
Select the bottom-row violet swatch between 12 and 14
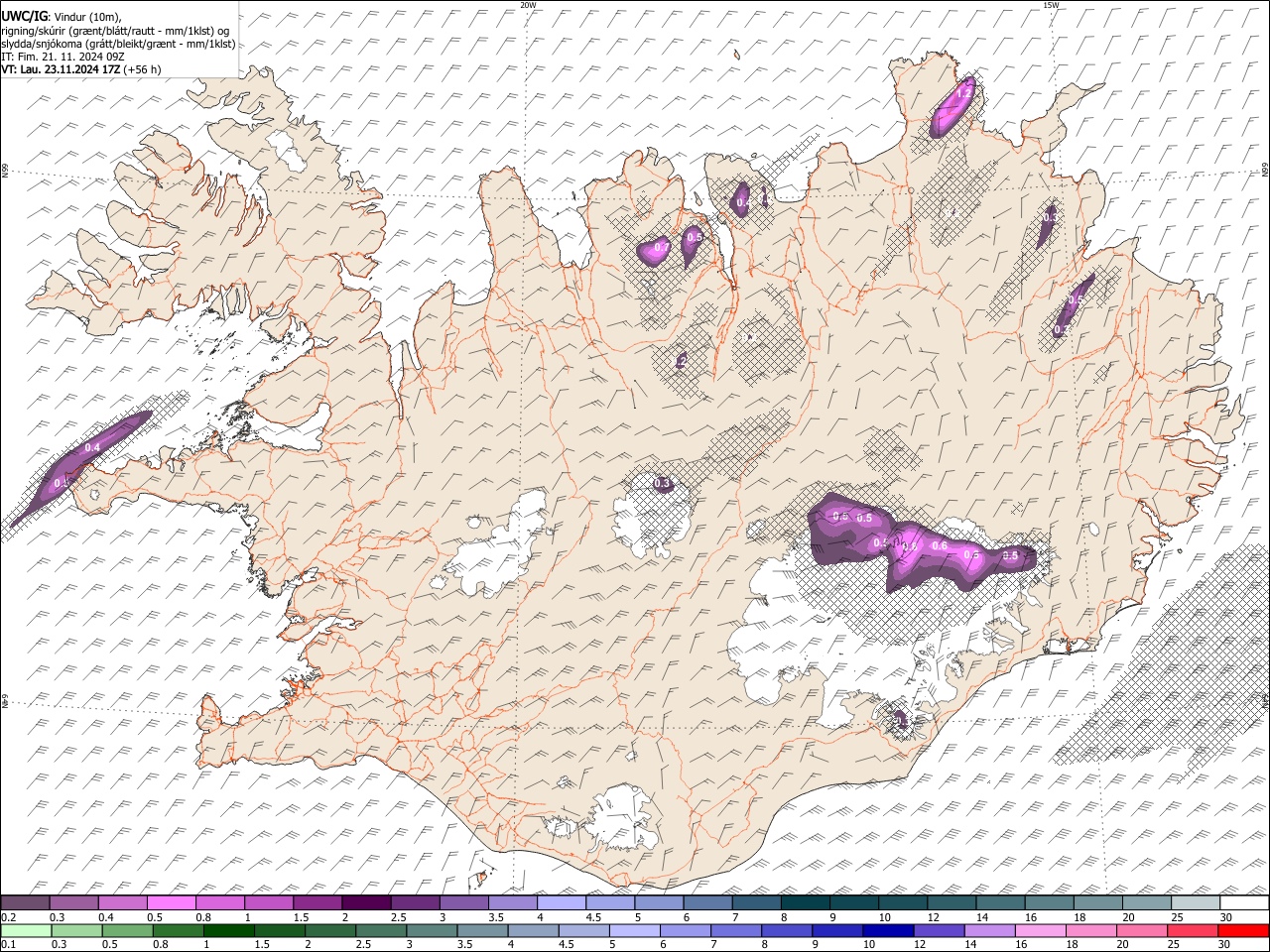(938, 930)
